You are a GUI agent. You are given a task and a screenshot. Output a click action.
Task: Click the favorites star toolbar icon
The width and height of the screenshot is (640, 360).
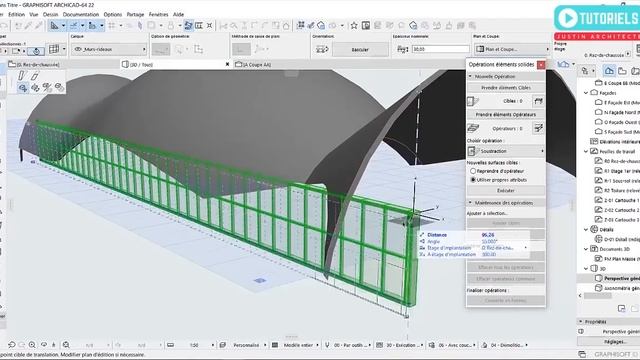[354, 26]
